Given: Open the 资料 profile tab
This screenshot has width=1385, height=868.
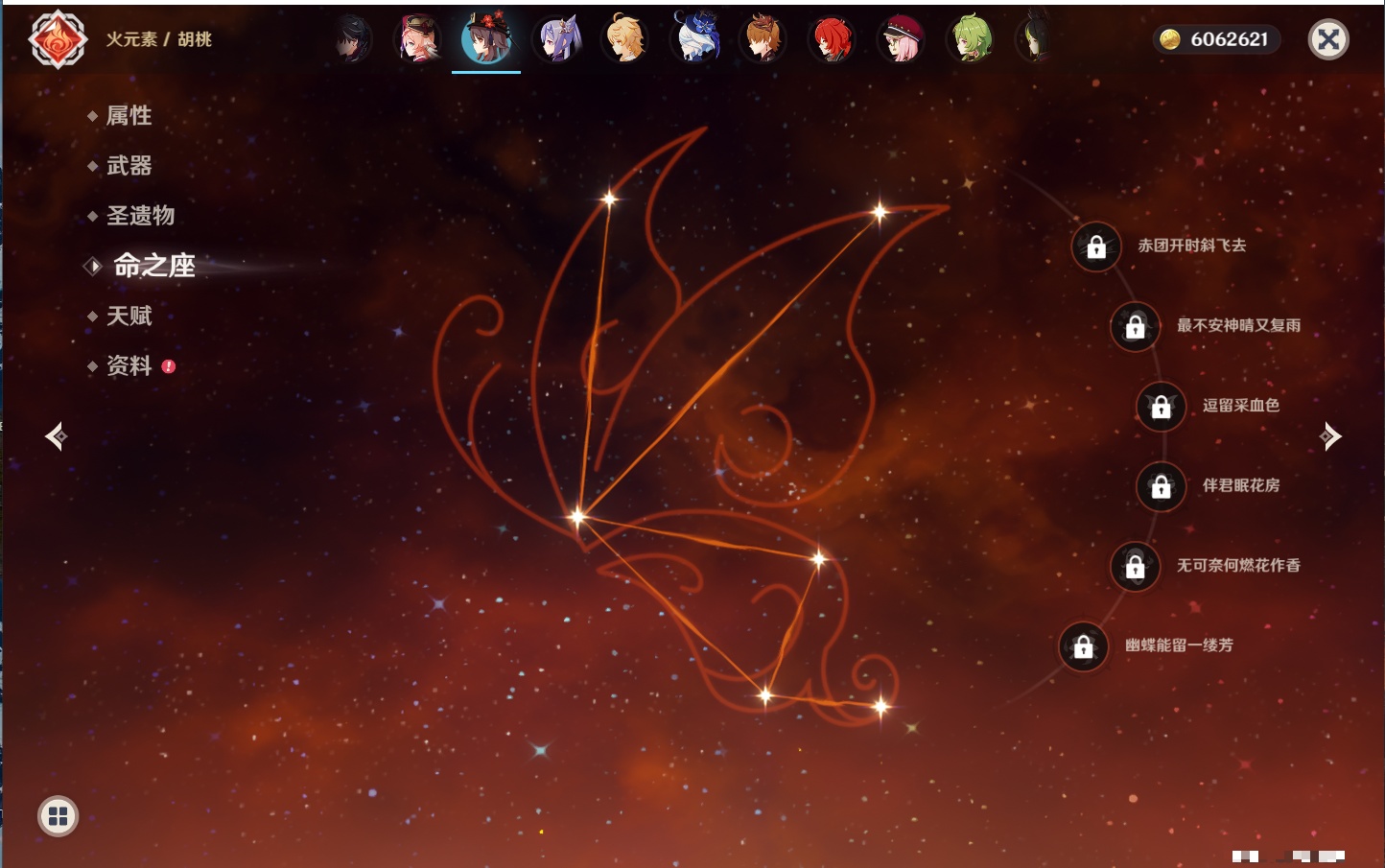Looking at the screenshot, I should point(129,365).
